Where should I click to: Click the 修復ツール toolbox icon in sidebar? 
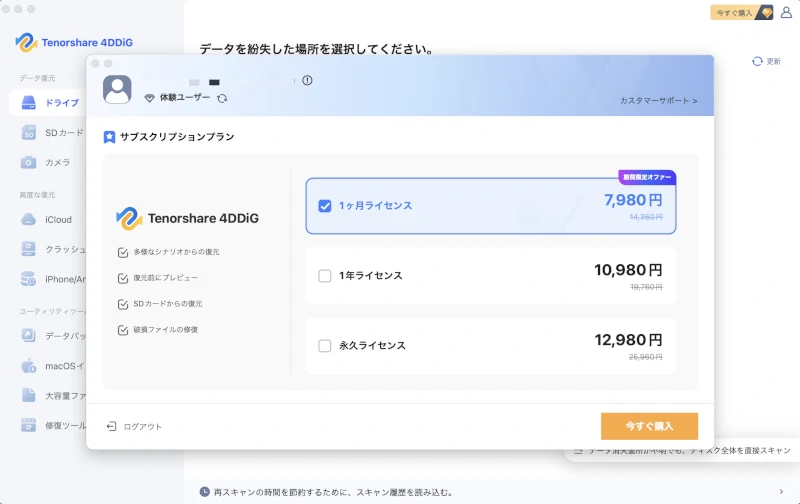click(29, 425)
